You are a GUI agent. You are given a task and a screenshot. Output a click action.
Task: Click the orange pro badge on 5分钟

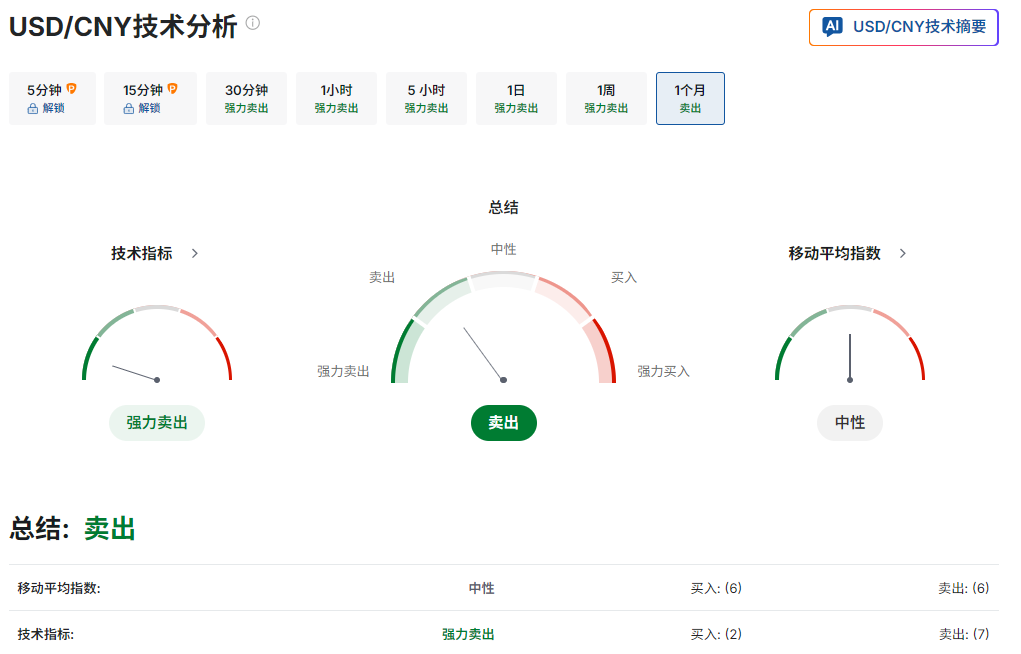click(x=71, y=89)
